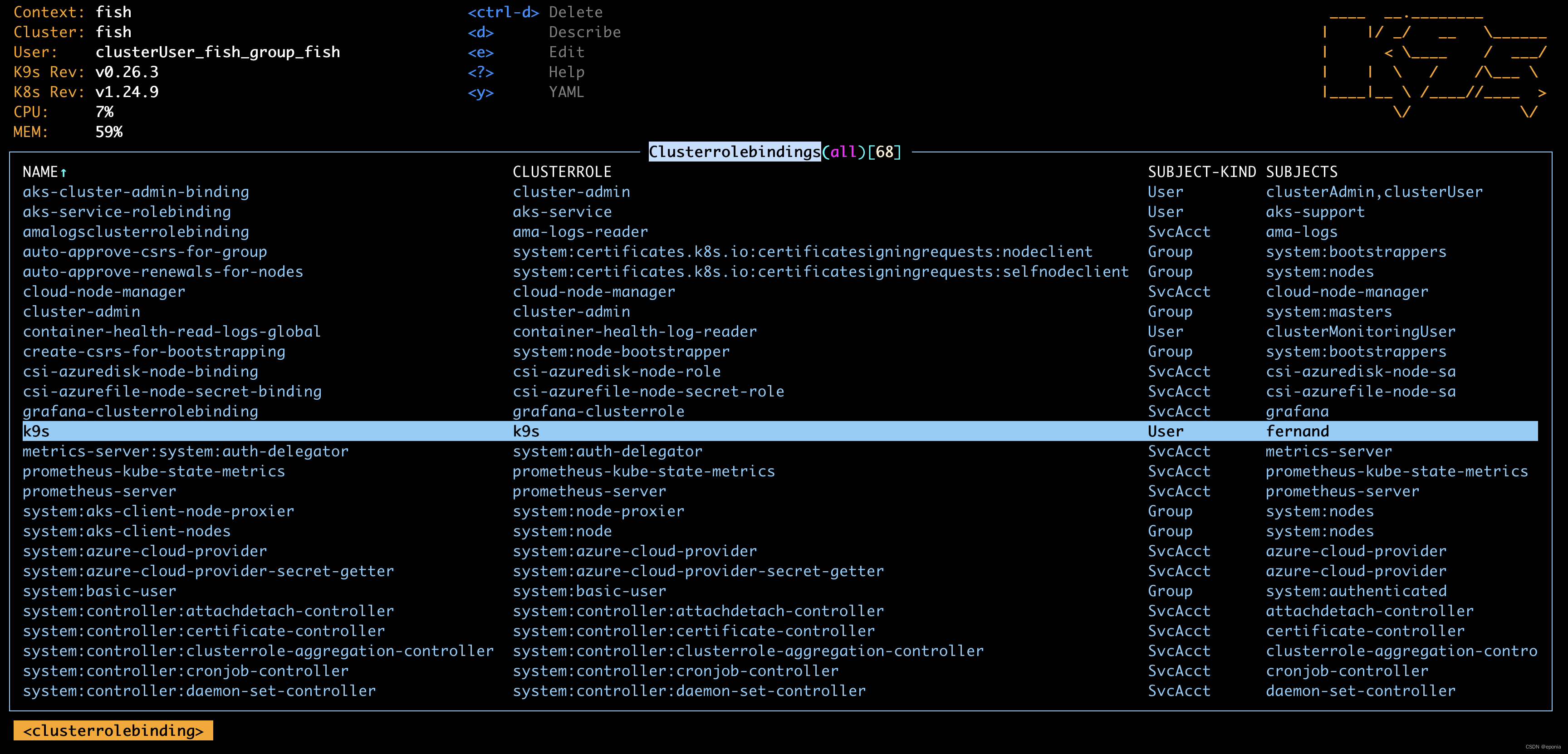Click the CPU 7% value
Image resolution: width=1568 pixels, height=754 pixels.
coord(104,112)
